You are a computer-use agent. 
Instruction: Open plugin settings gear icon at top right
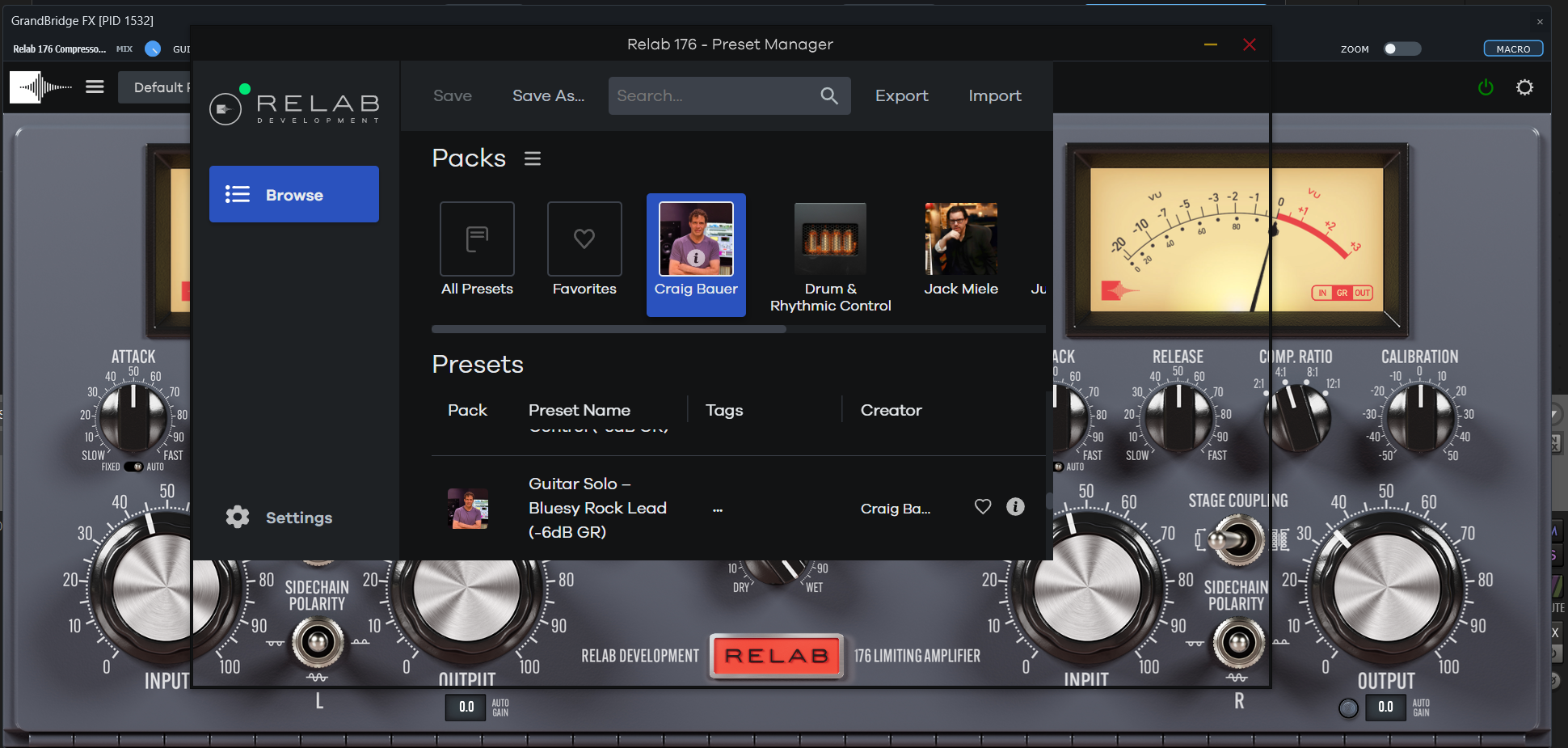(x=1524, y=87)
